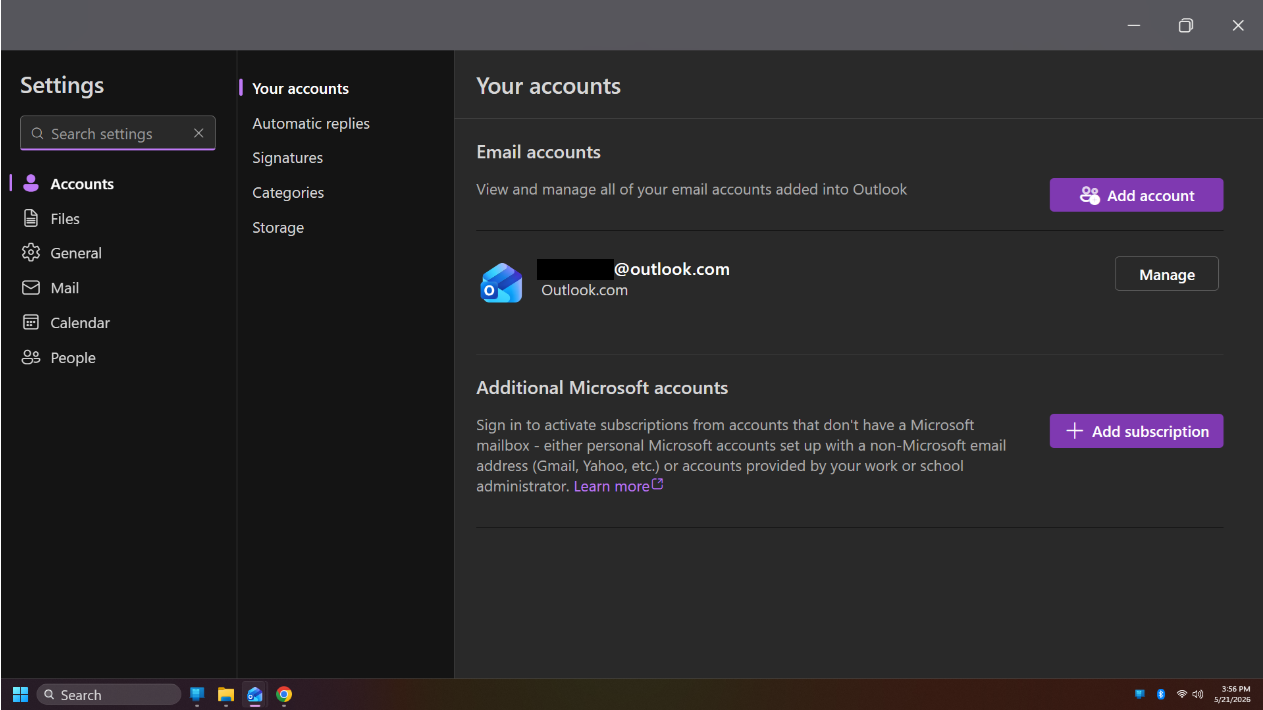The width and height of the screenshot is (1263, 710).
Task: Click the Outlook.com account logo
Action: 501,283
